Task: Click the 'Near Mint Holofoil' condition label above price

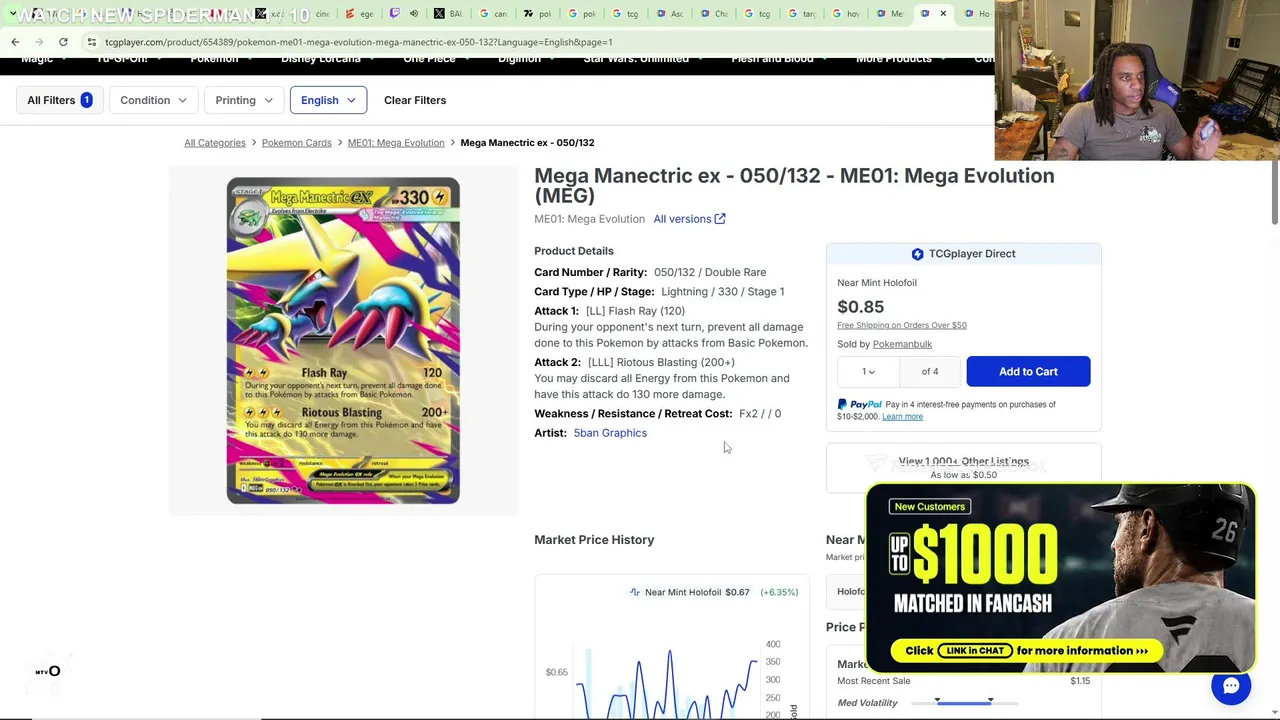Action: coord(877,283)
